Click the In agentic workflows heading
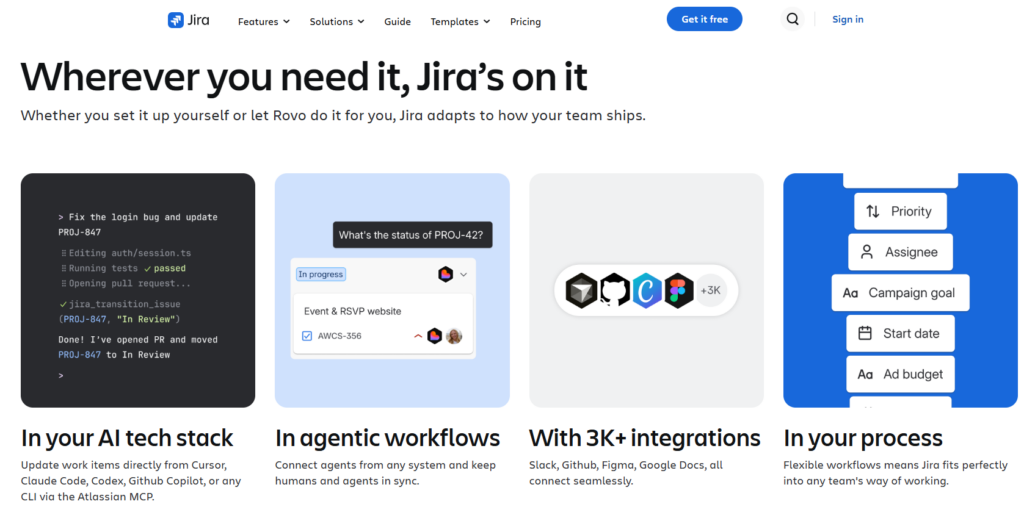The image size is (1024, 515). pos(388,438)
